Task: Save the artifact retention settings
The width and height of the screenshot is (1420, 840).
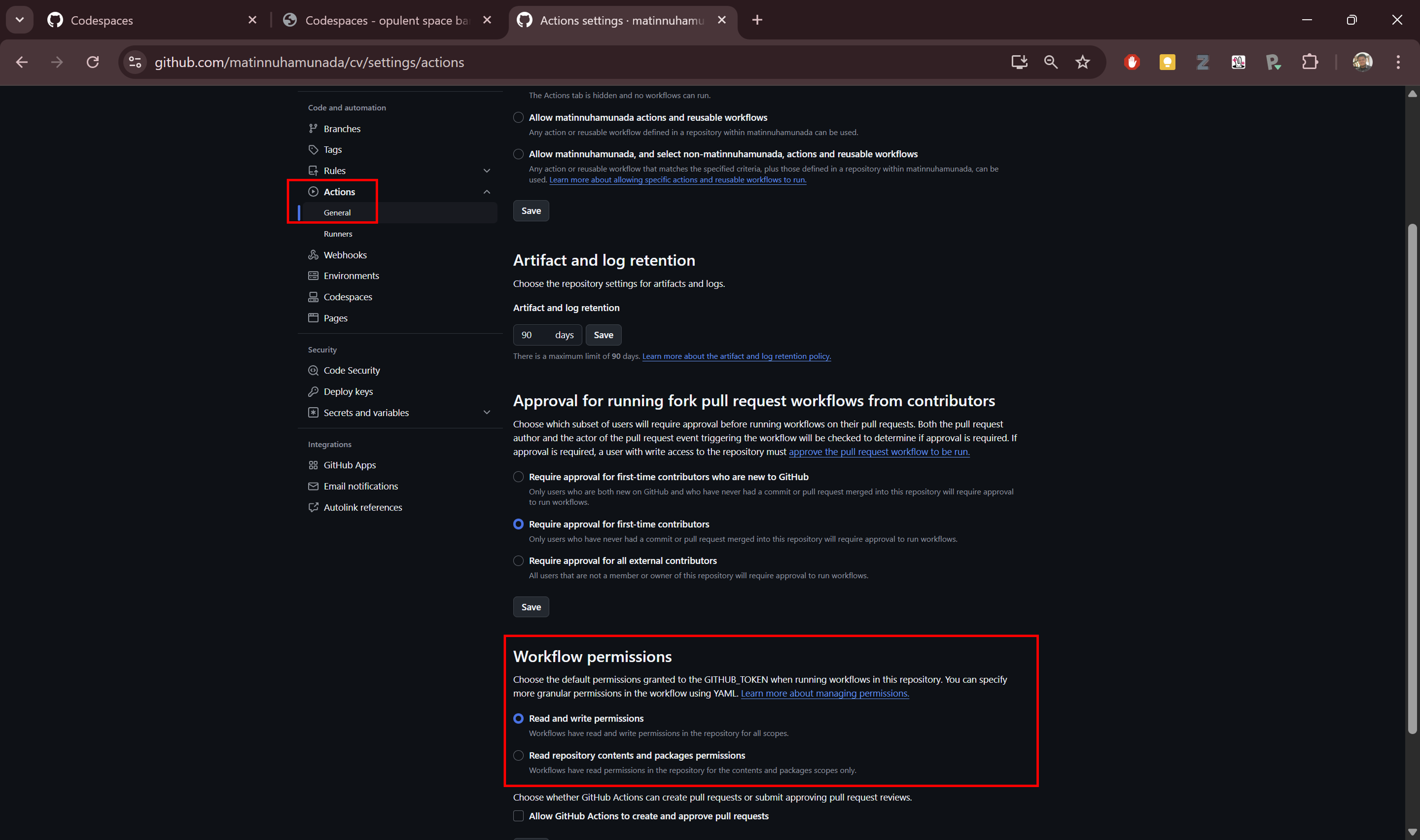Action: (x=603, y=335)
